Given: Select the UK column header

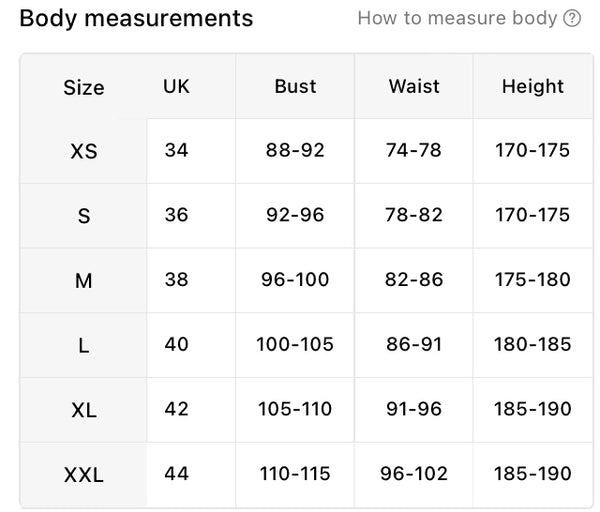Looking at the screenshot, I should (176, 86).
